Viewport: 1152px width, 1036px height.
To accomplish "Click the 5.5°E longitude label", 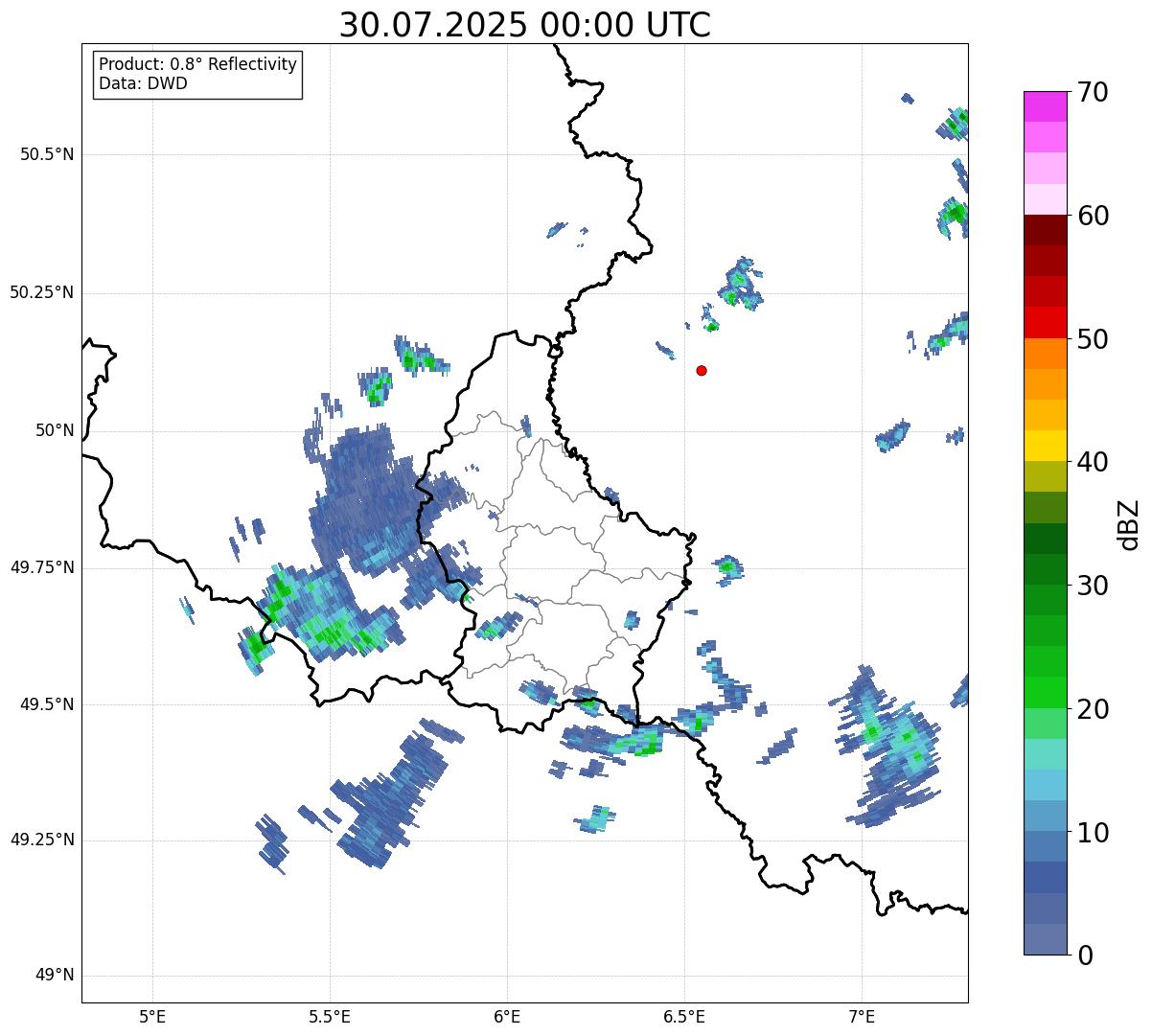I will (330, 1017).
